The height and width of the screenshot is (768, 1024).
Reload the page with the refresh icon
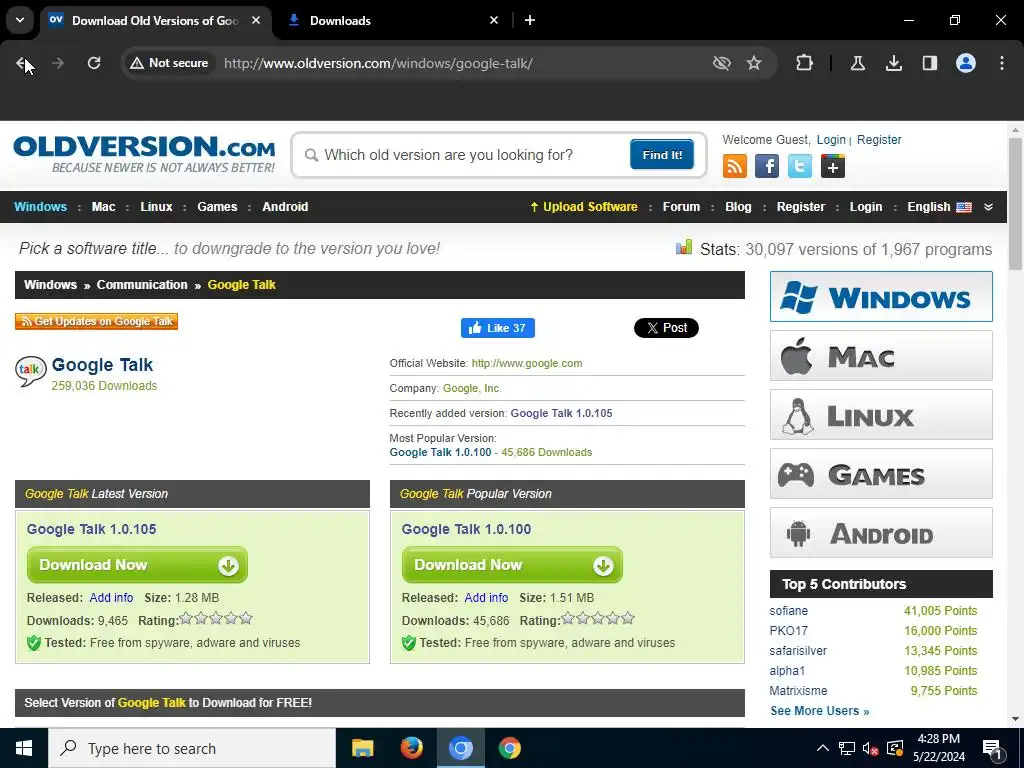coord(94,63)
